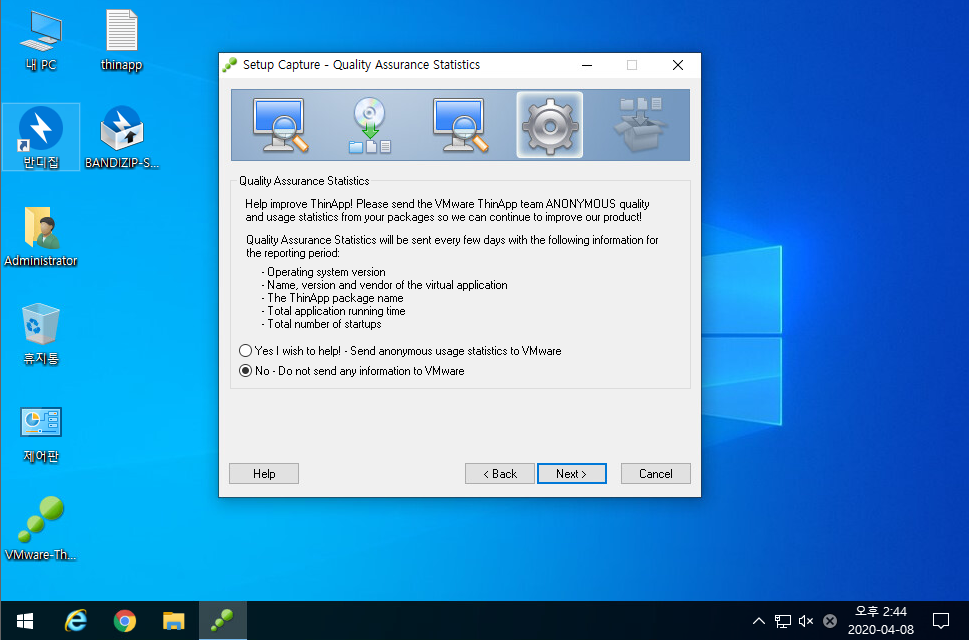969x640 pixels.
Task: Click the circled X tray icon
Action: 830,621
